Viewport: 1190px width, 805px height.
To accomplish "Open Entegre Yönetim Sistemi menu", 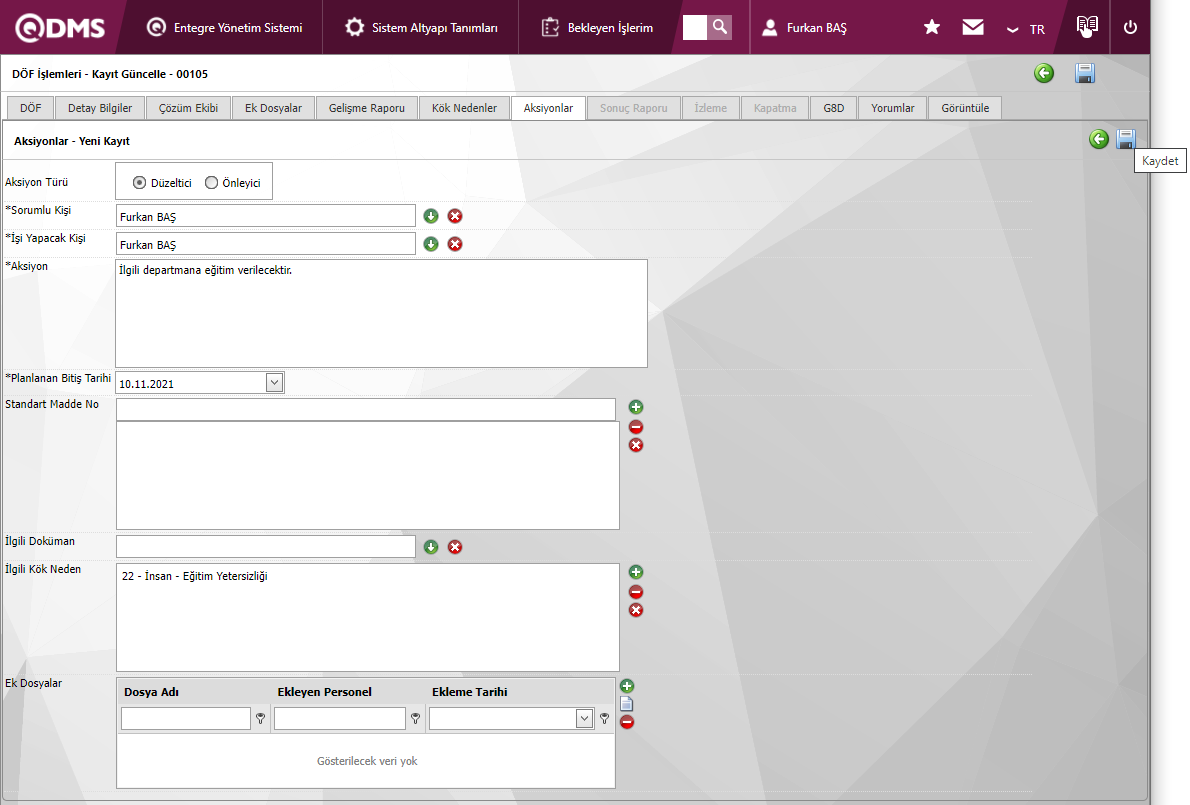I will coord(224,27).
